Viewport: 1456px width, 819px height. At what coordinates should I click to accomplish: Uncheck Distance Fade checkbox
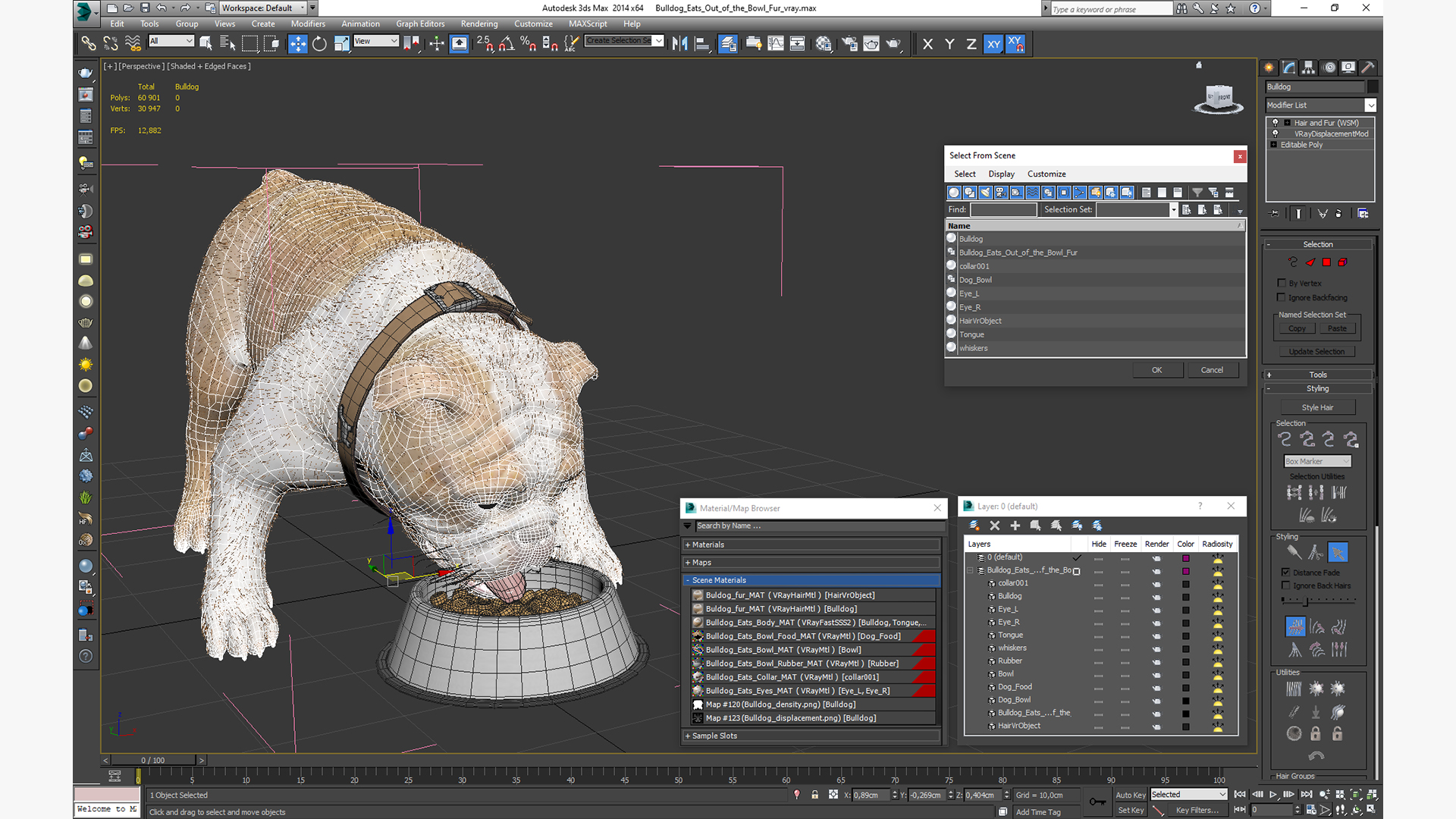(1285, 573)
